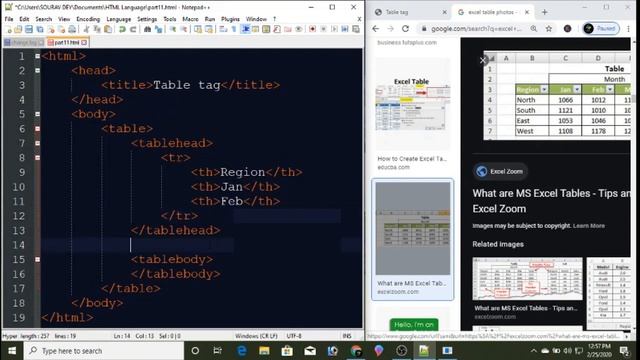
Task: Click the Cut scissors icon
Action: (x=86, y=29)
